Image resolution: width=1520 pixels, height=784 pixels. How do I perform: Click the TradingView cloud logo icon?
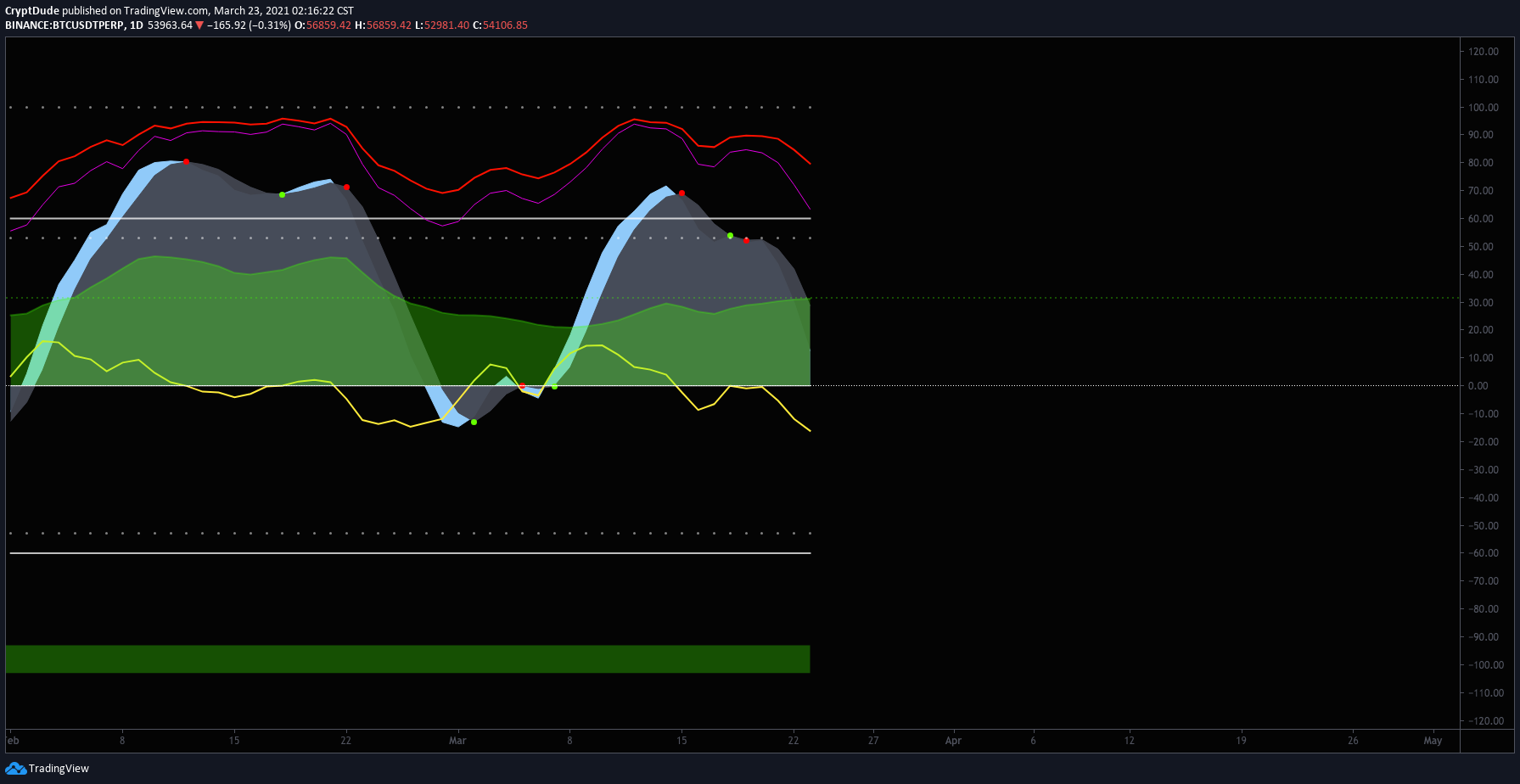(x=15, y=768)
